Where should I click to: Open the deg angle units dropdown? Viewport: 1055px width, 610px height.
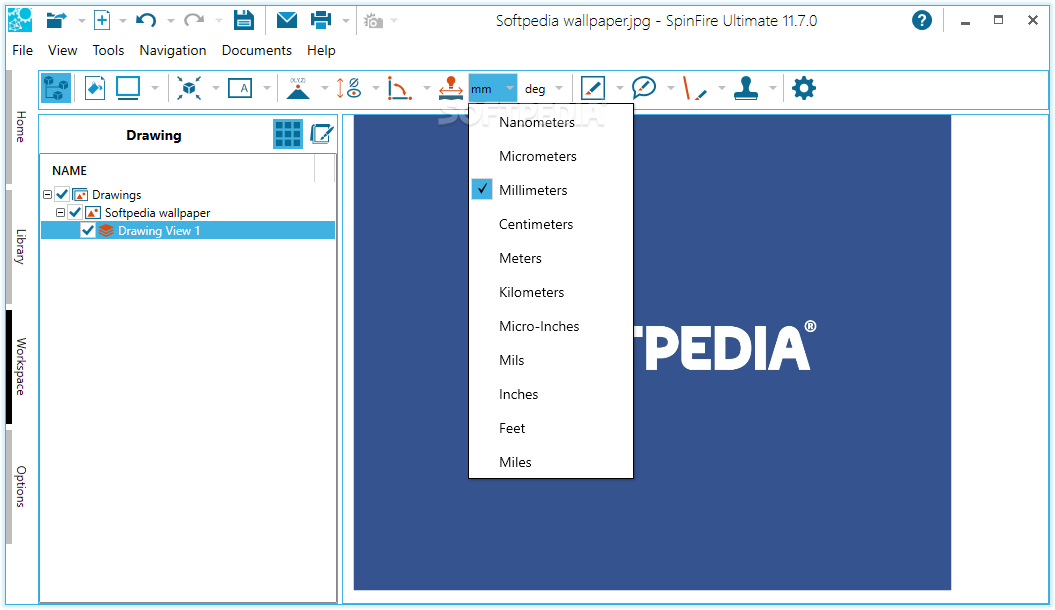[544, 89]
